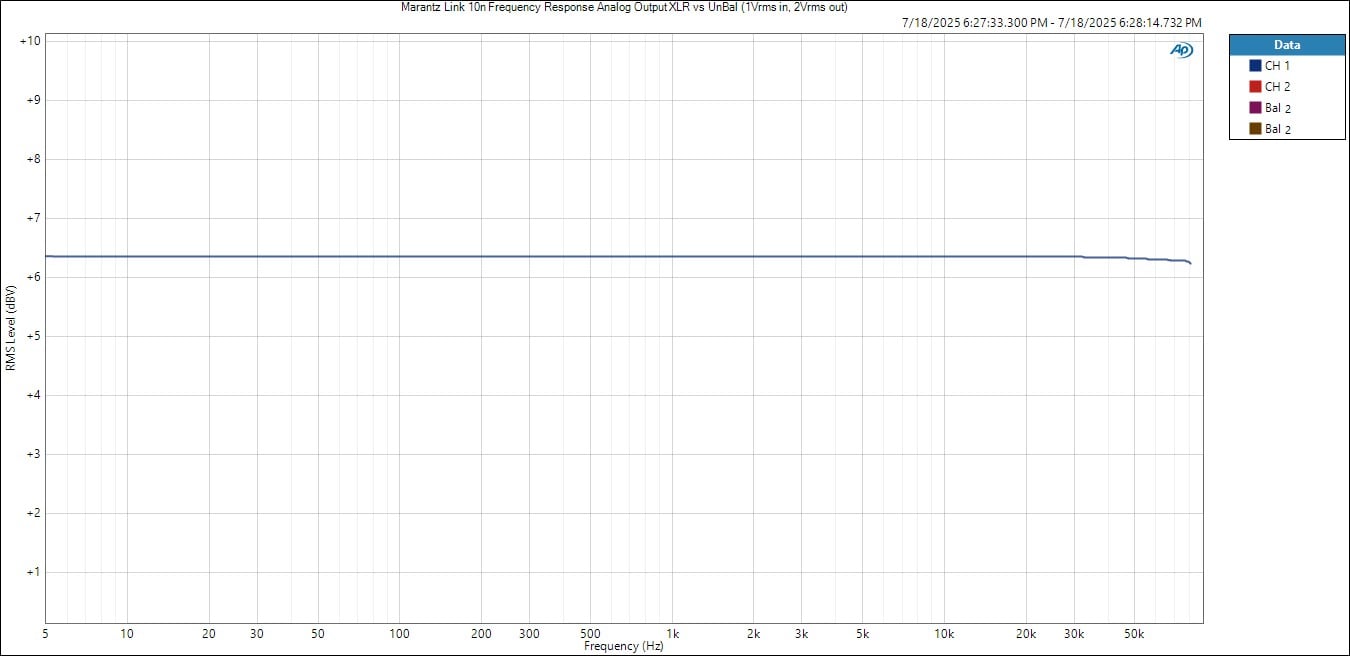The image size is (1350, 656).
Task: Click the 5 tick at the frequency axis start
Action: click(45, 634)
